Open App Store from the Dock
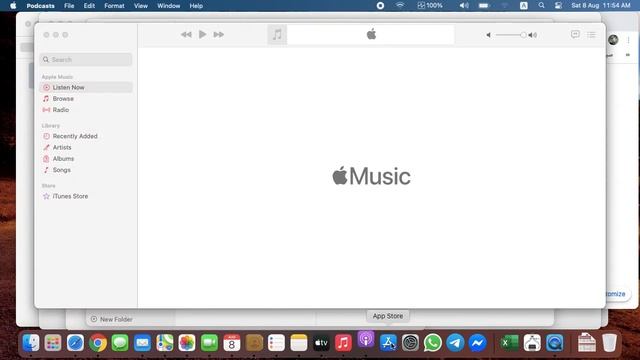This screenshot has width=640, height=360. click(388, 343)
